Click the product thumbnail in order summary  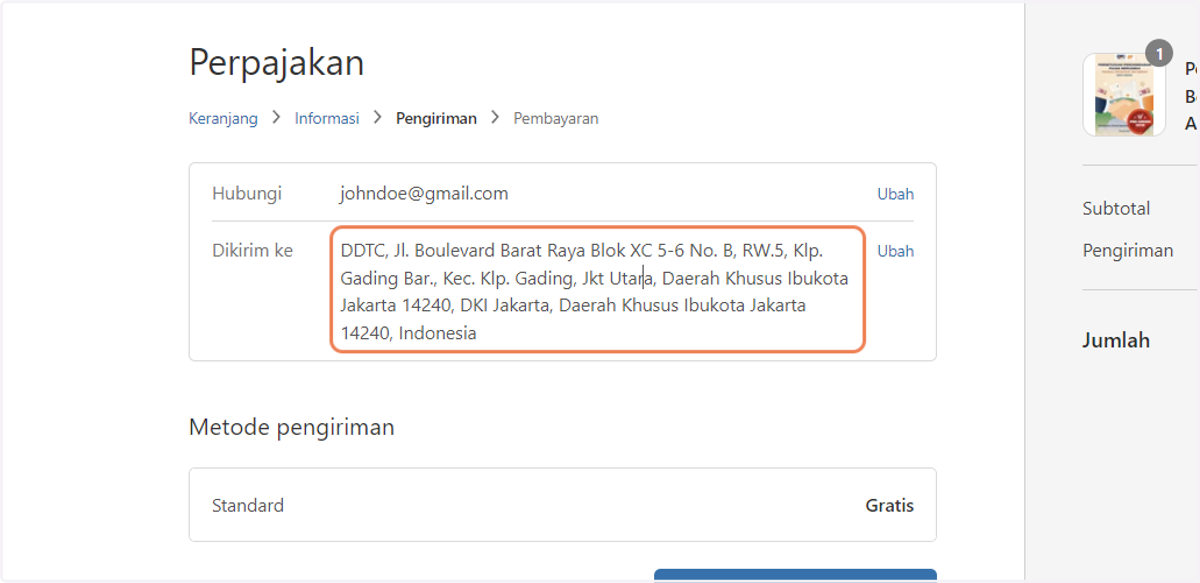pyautogui.click(x=1124, y=94)
